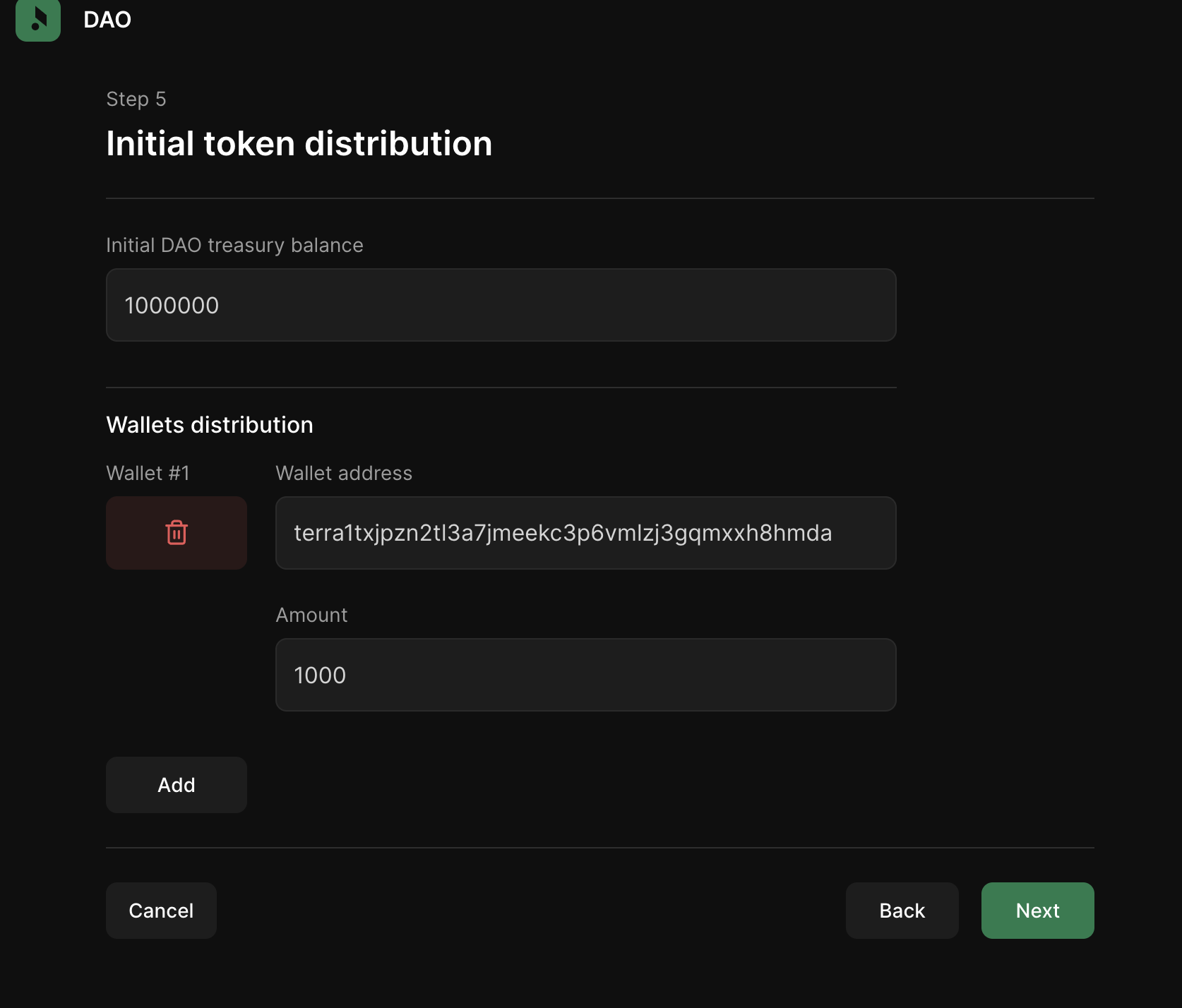Viewport: 1182px width, 1008px height.
Task: Delete Wallet #1 with the trash icon
Action: [177, 533]
